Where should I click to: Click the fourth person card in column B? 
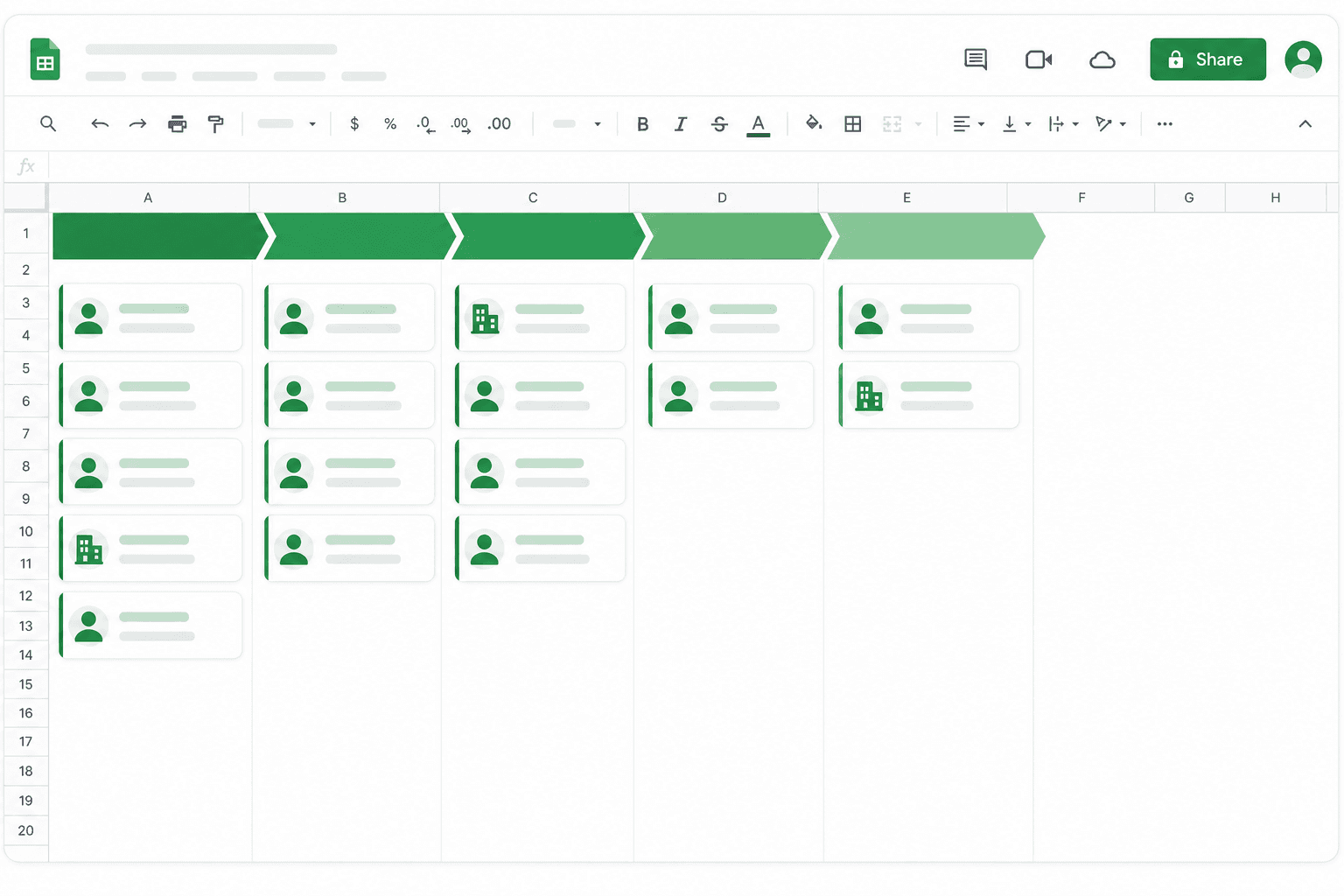349,549
